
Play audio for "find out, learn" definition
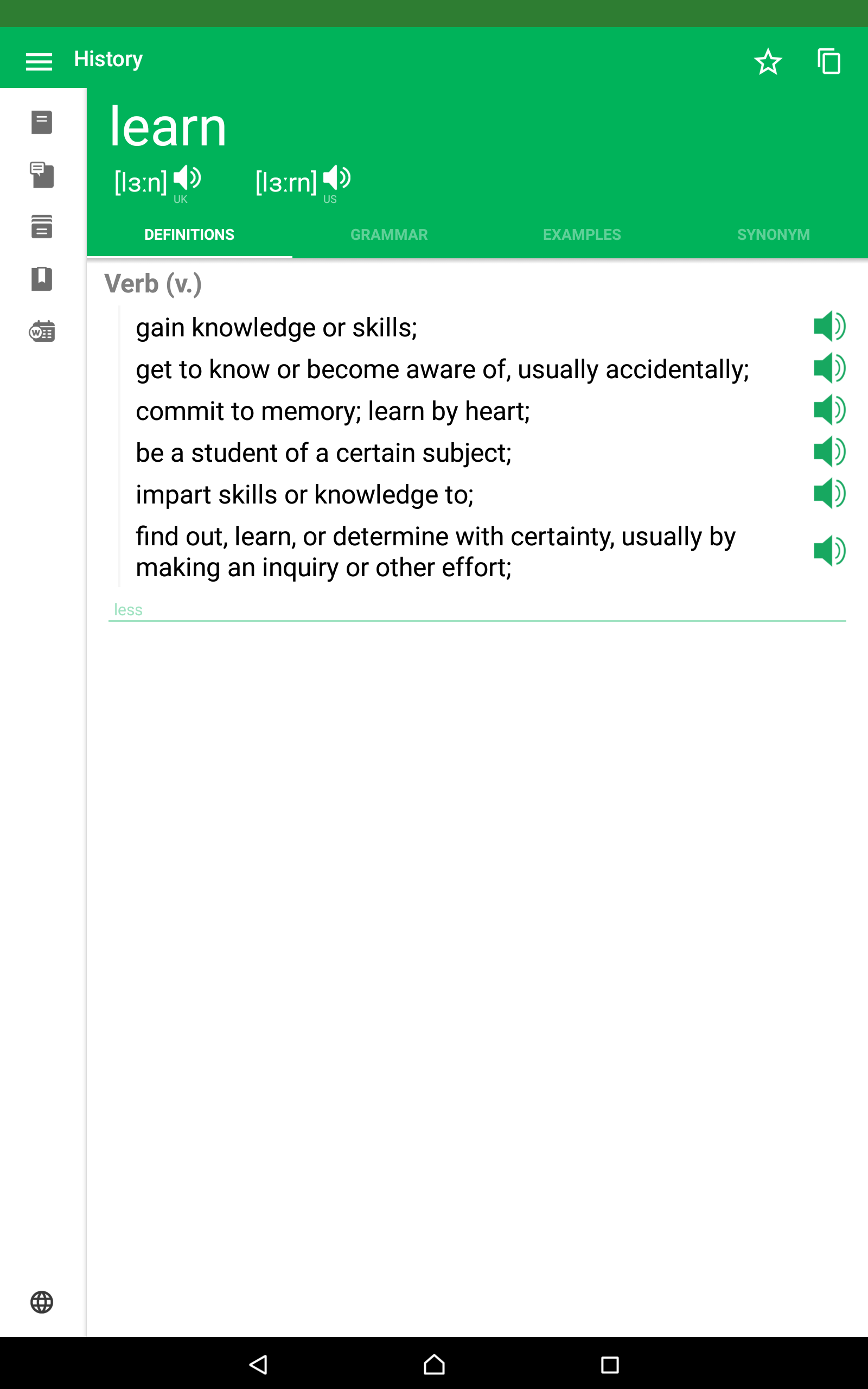point(829,551)
